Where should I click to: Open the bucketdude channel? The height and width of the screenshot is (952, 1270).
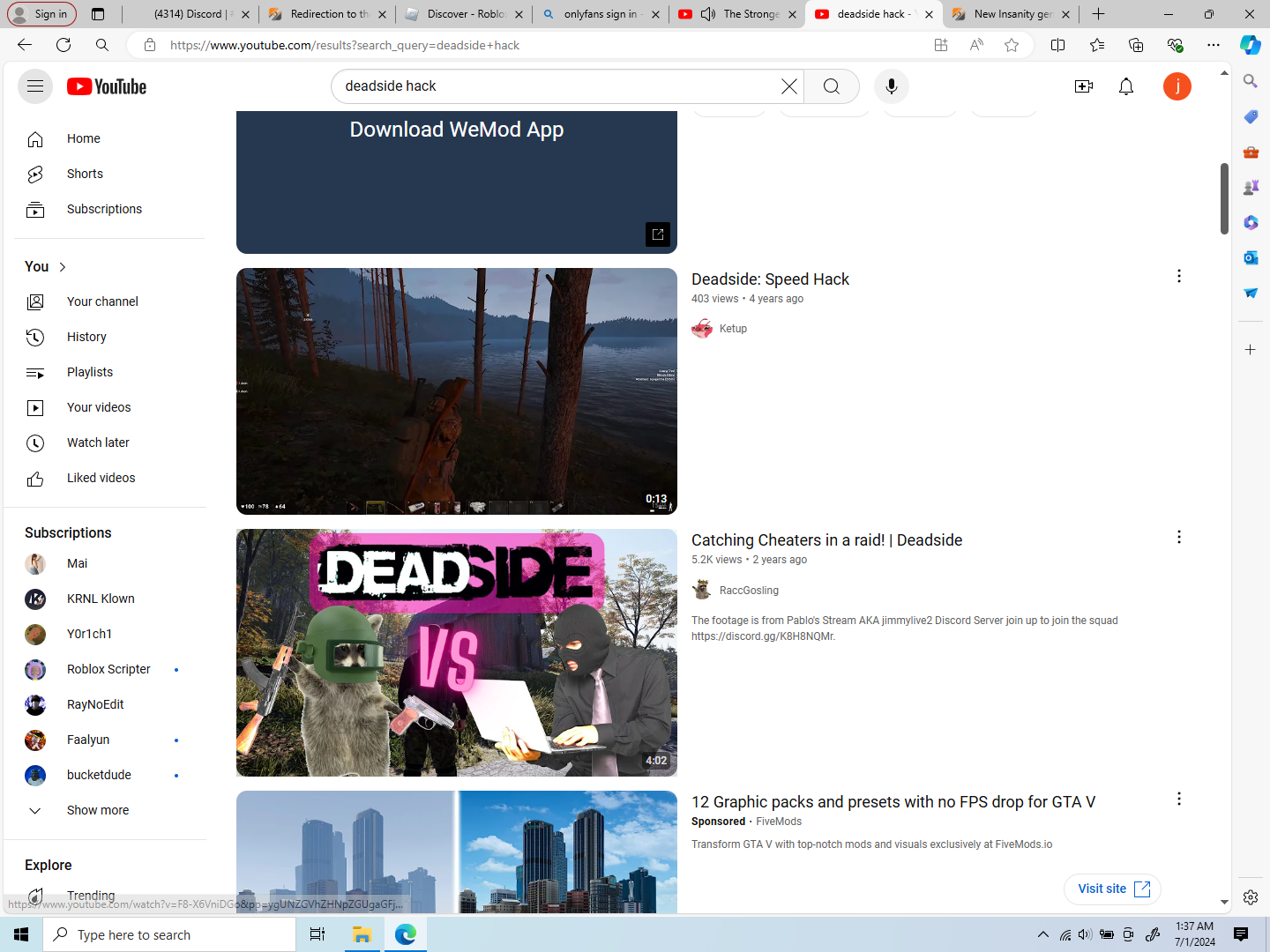tap(109, 775)
